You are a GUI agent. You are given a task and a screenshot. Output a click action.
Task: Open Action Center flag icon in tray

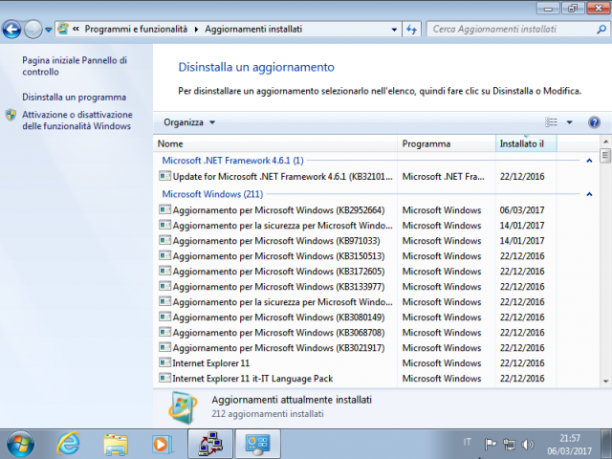(490, 444)
